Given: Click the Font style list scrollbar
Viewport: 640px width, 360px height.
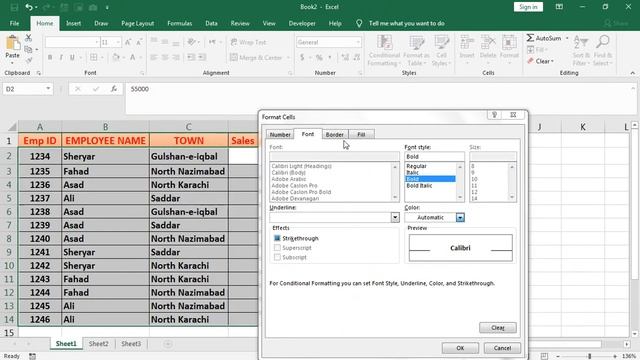Looking at the screenshot, I should [x=460, y=182].
